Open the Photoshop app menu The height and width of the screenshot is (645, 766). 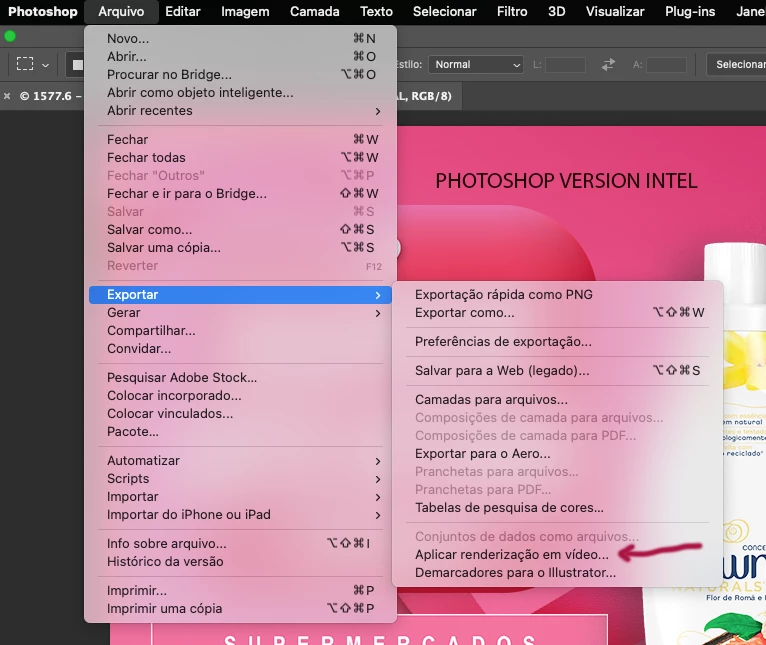click(x=43, y=12)
